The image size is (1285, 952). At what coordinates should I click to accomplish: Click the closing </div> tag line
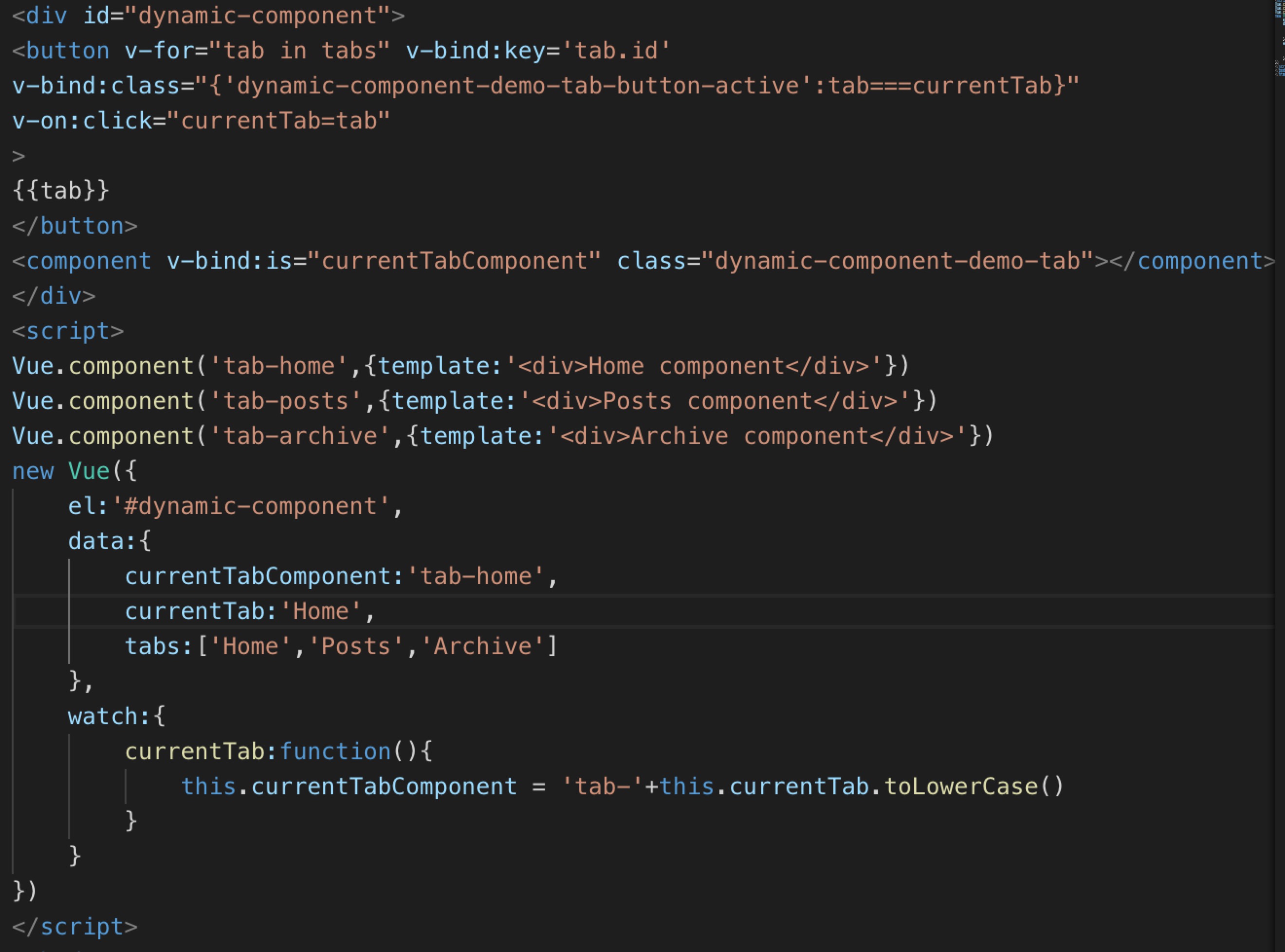tap(54, 296)
